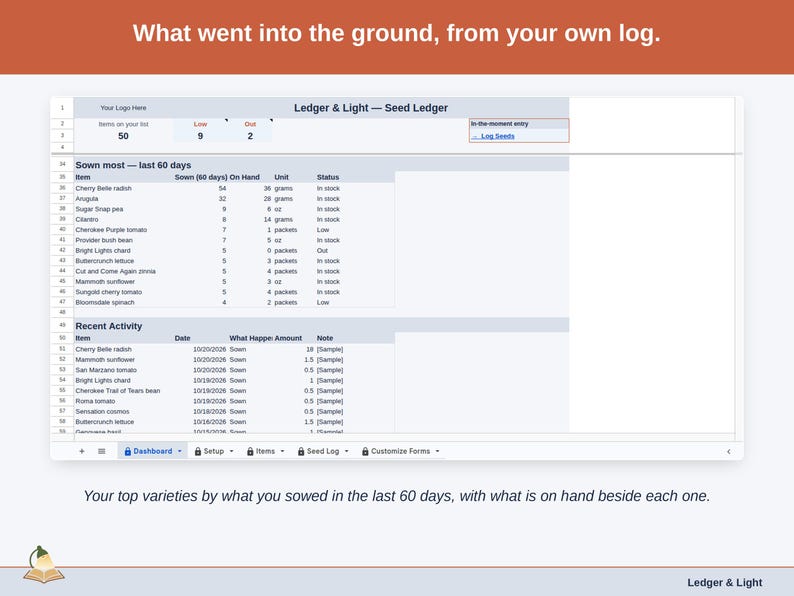The width and height of the screenshot is (794, 596).
Task: Open the all sheets list icon
Action: [x=101, y=451]
